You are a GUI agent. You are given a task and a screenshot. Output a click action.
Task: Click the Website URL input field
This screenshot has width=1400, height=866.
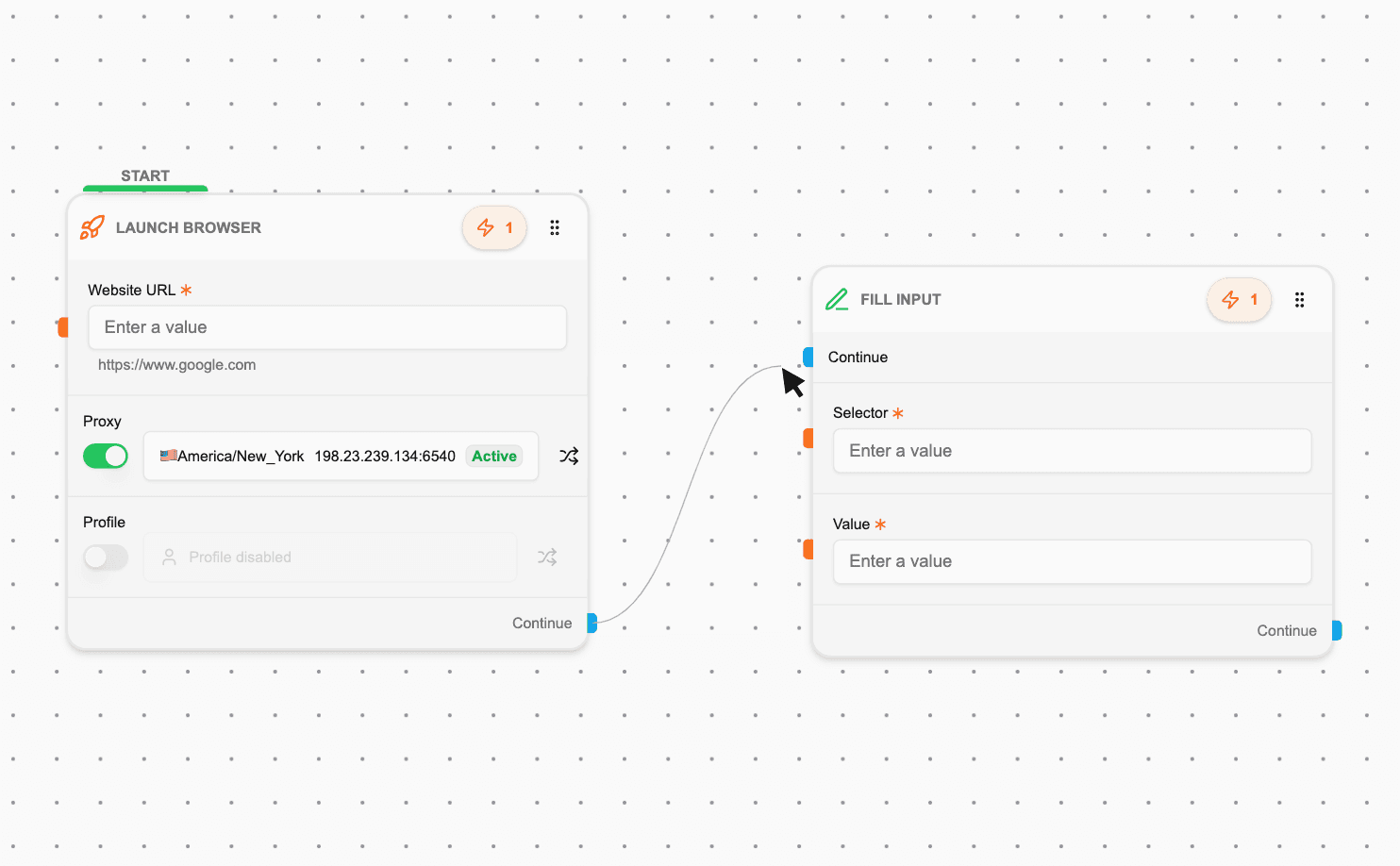point(327,327)
